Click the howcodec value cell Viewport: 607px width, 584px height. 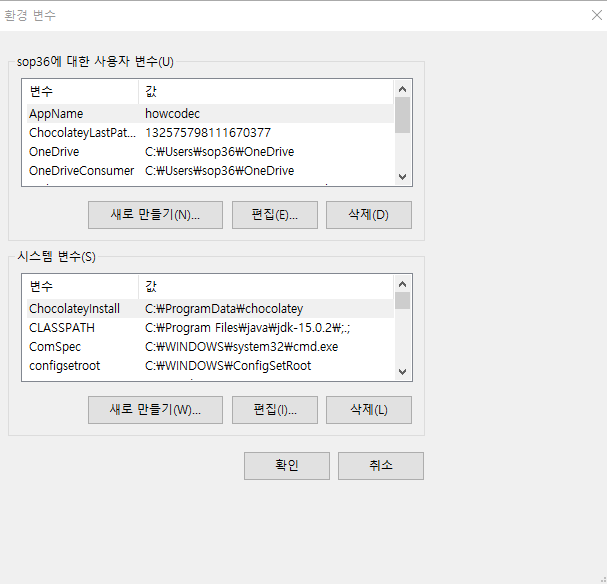coord(173,114)
